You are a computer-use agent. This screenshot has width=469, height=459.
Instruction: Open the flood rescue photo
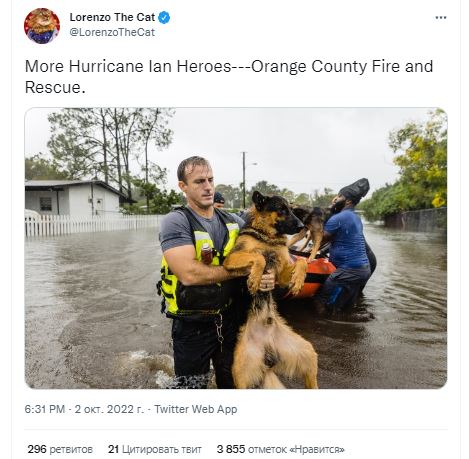click(236, 248)
